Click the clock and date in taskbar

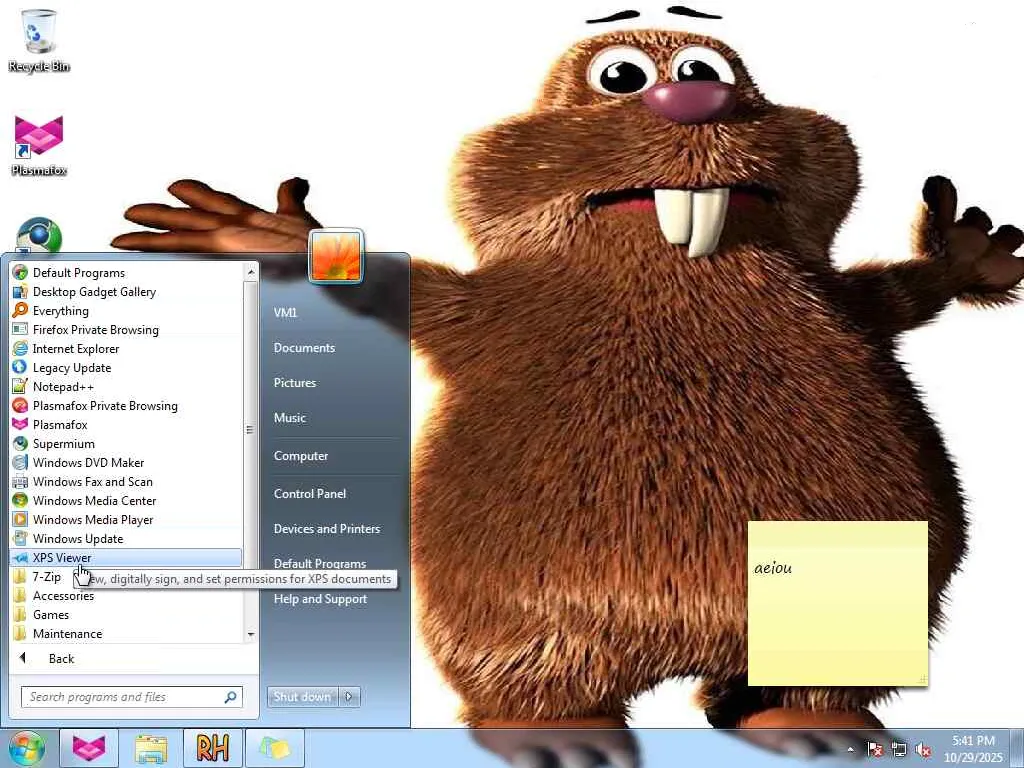click(x=973, y=749)
